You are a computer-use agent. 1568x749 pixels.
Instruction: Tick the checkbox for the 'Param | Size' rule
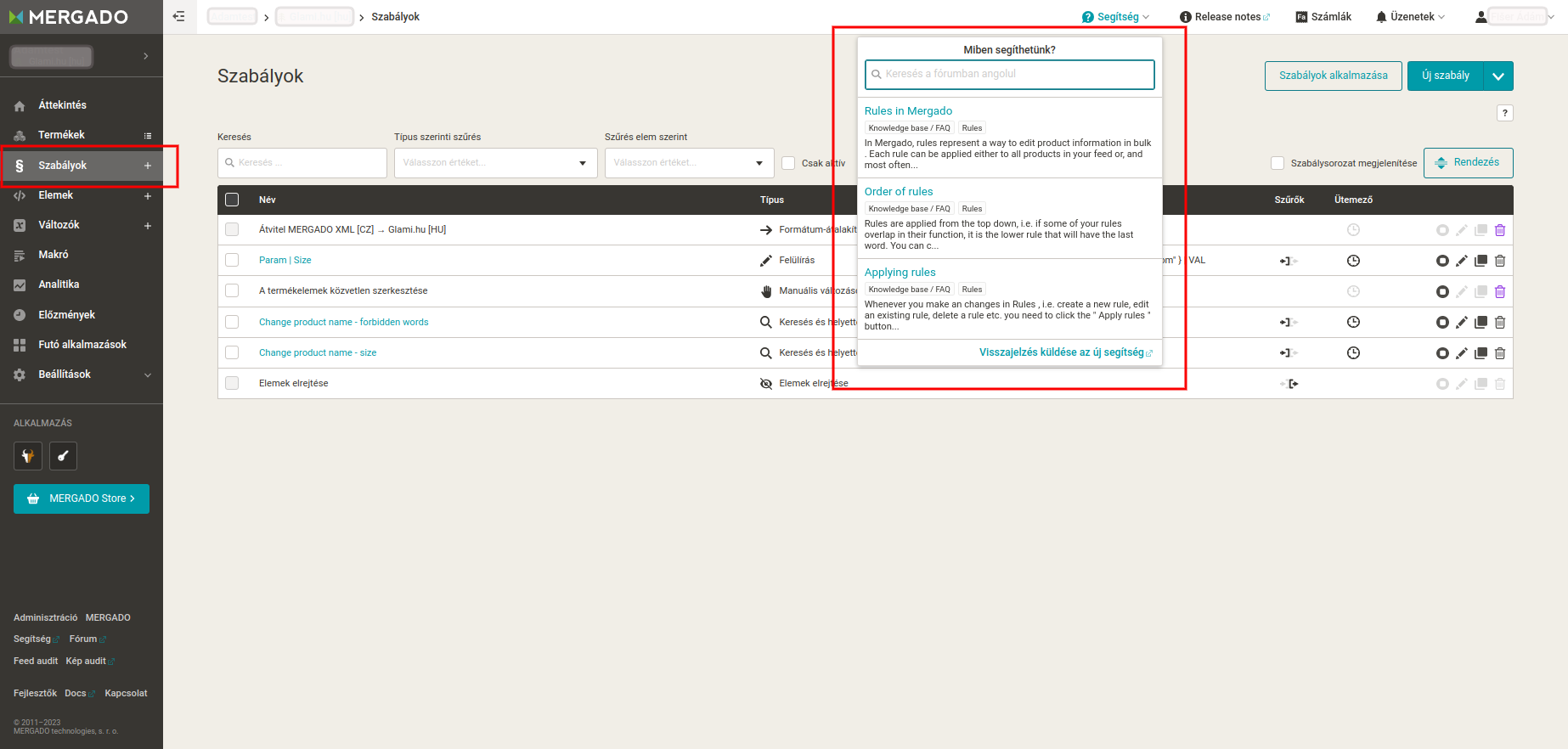click(232, 261)
